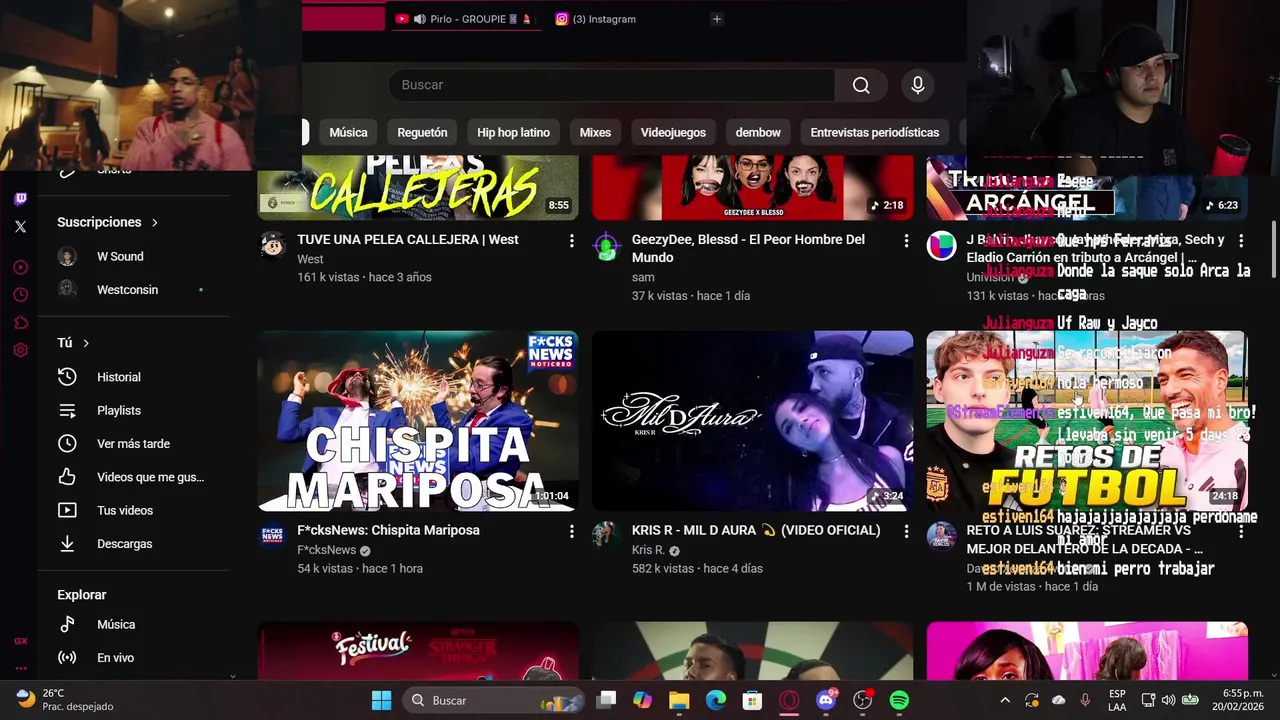Open title KRIS R - MIL D AURA
The height and width of the screenshot is (720, 1280).
click(x=756, y=530)
